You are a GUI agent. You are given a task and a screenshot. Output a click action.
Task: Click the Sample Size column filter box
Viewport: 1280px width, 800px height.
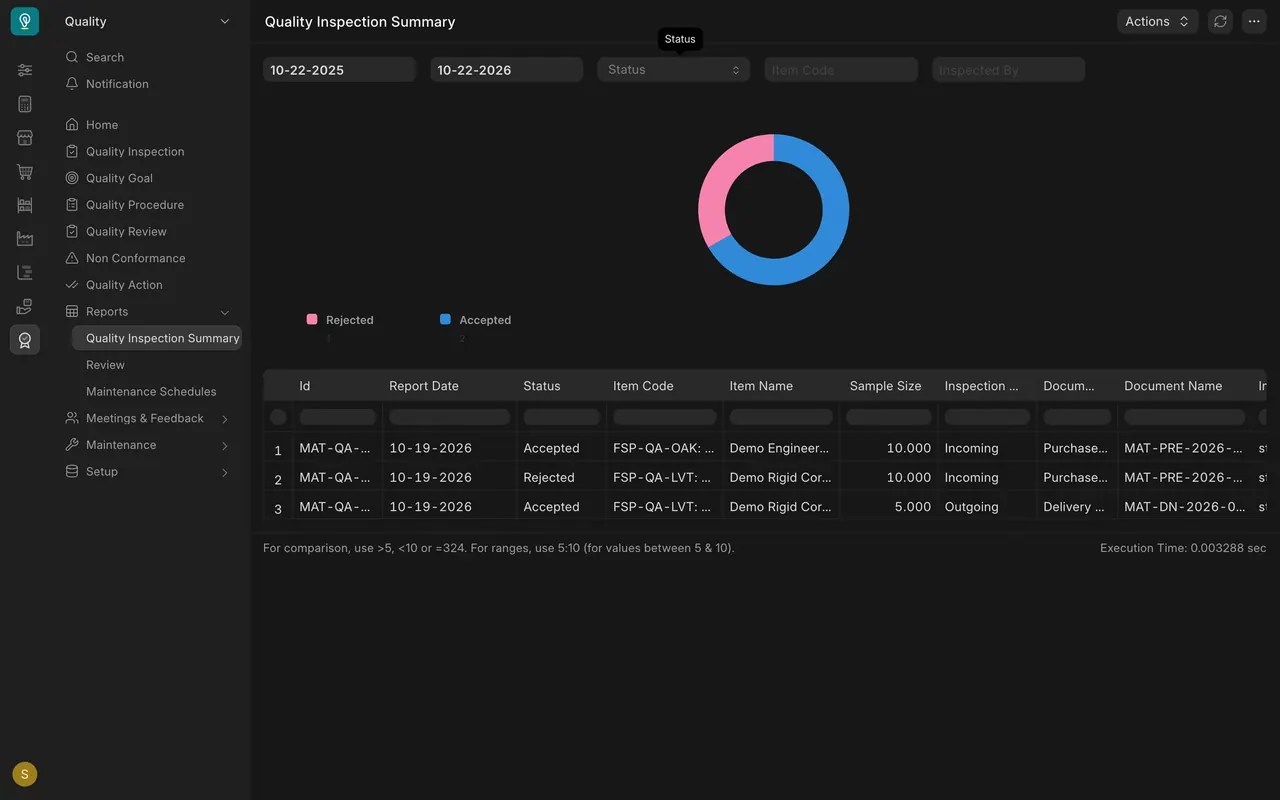(x=889, y=417)
